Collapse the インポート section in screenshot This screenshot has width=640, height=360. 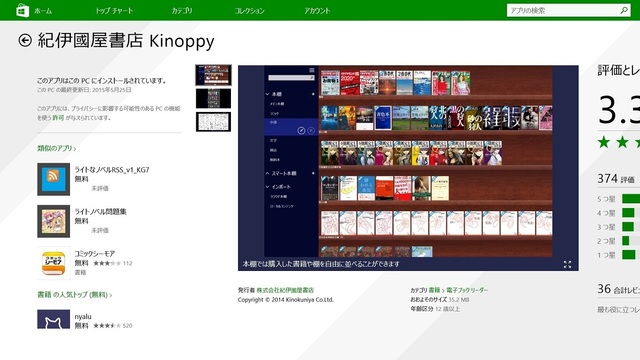(x=267, y=187)
